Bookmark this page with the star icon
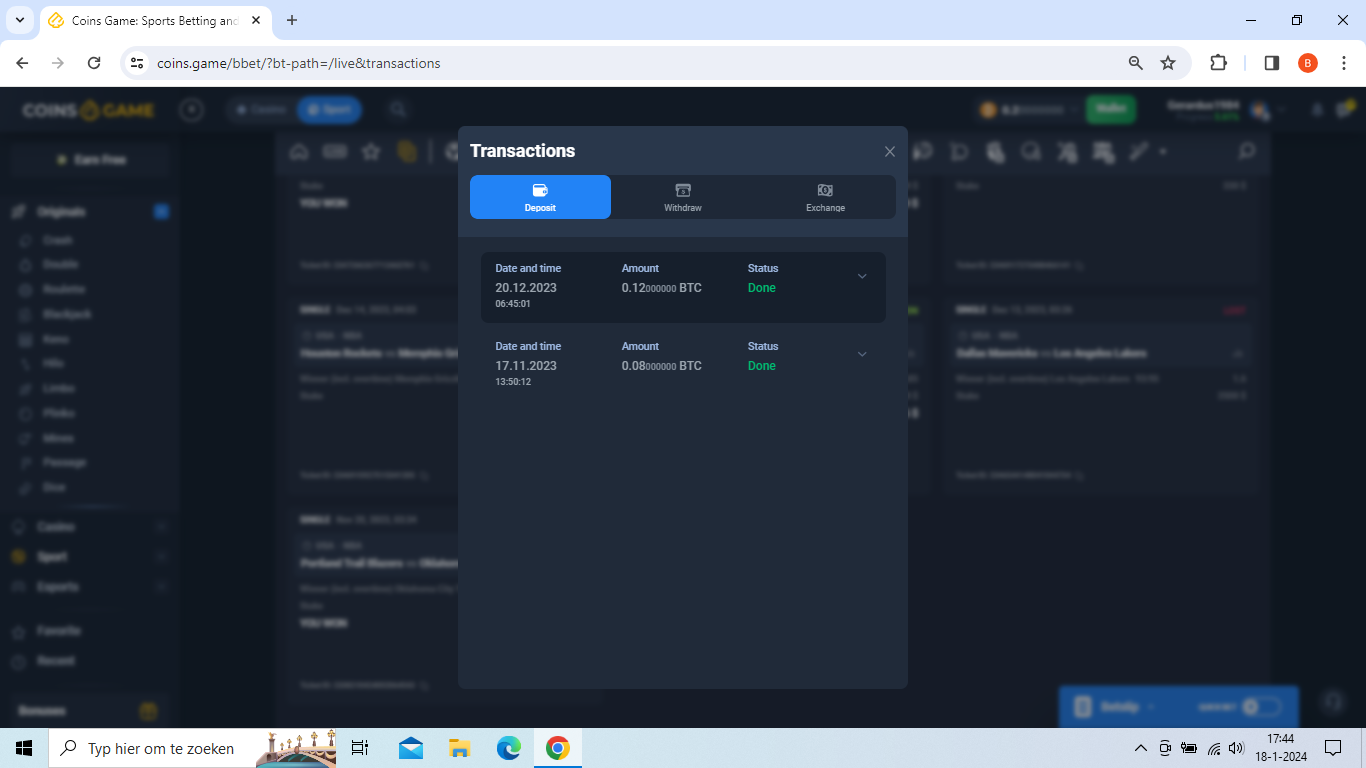Image resolution: width=1366 pixels, height=768 pixels. pyautogui.click(x=1168, y=63)
